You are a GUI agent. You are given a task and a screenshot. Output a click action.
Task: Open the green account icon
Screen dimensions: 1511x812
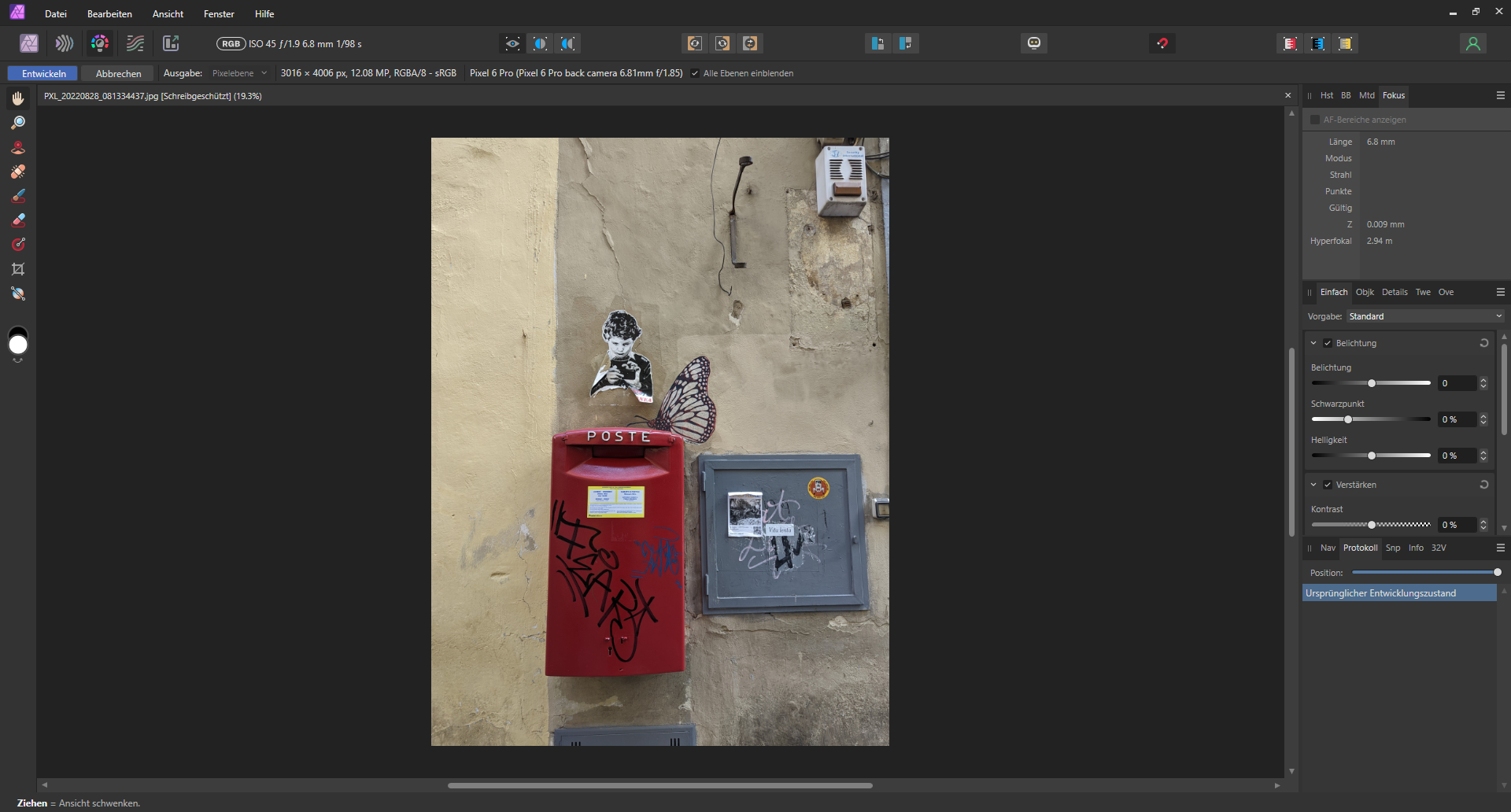[x=1473, y=43]
